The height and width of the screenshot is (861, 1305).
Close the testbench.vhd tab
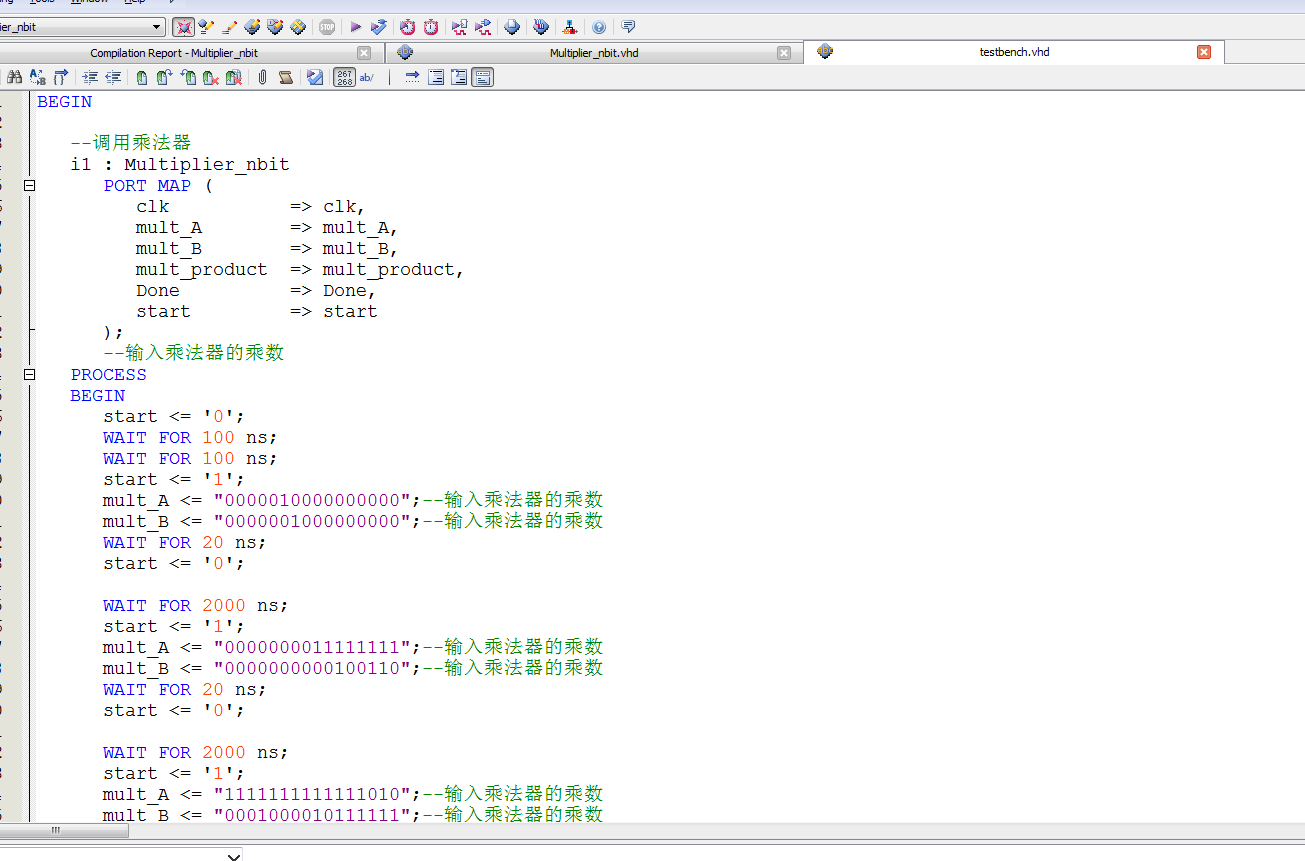coord(1204,52)
